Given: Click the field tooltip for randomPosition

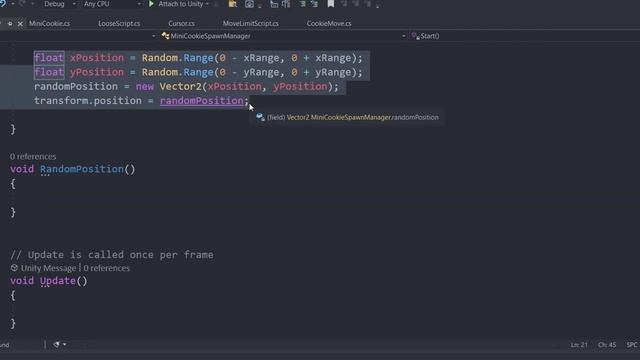Looking at the screenshot, I should pyautogui.click(x=347, y=118).
